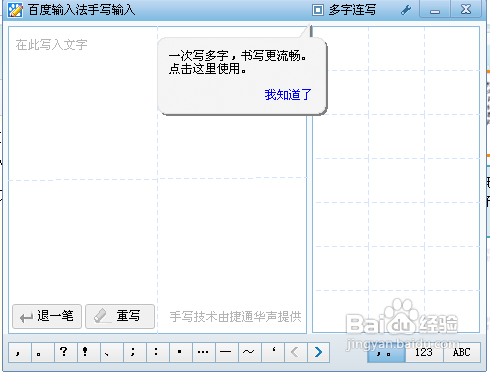490x372 pixels.
Task: Insert the question mark key
Action: (x=66, y=352)
